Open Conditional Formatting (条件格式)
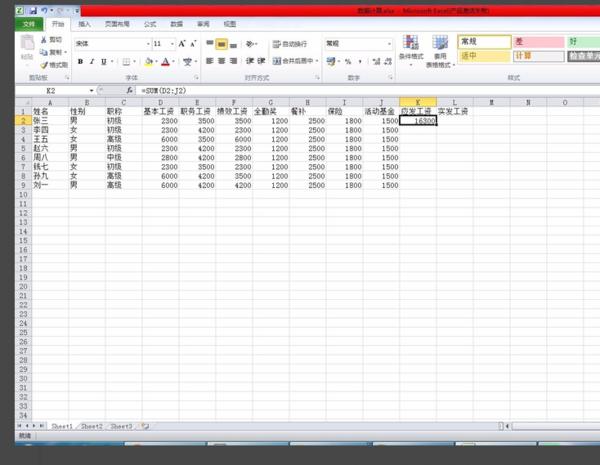Viewport: 600px width, 465px height. point(410,48)
